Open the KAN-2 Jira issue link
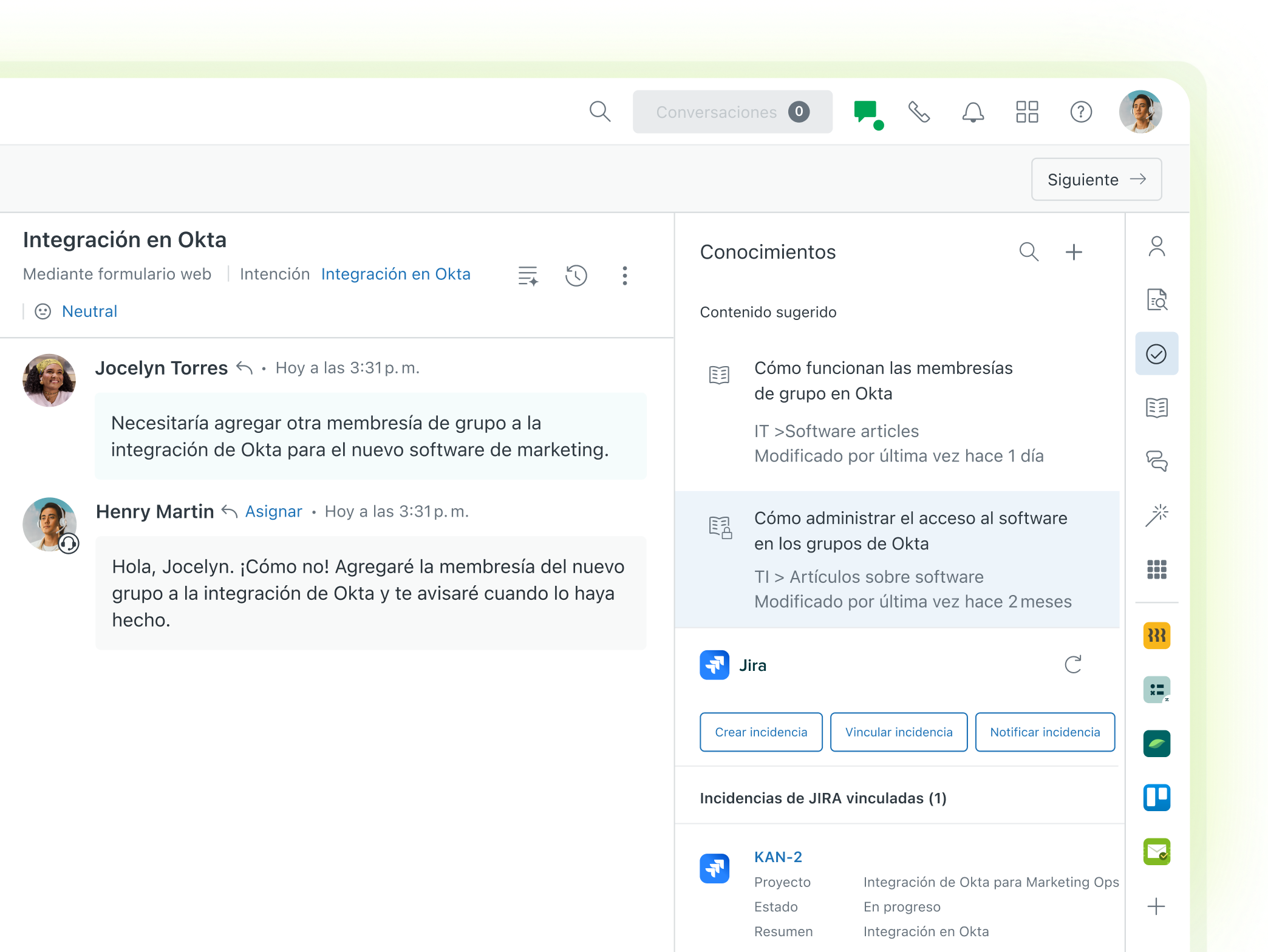Screen dimensions: 1268x952 point(778,857)
